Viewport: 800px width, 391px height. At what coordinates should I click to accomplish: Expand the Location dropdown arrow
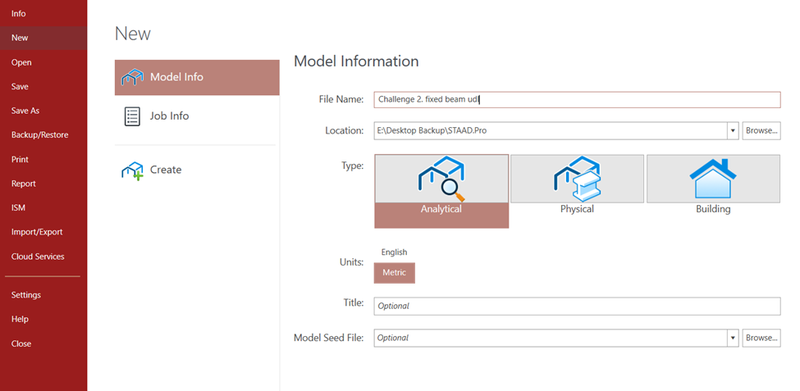click(x=733, y=131)
